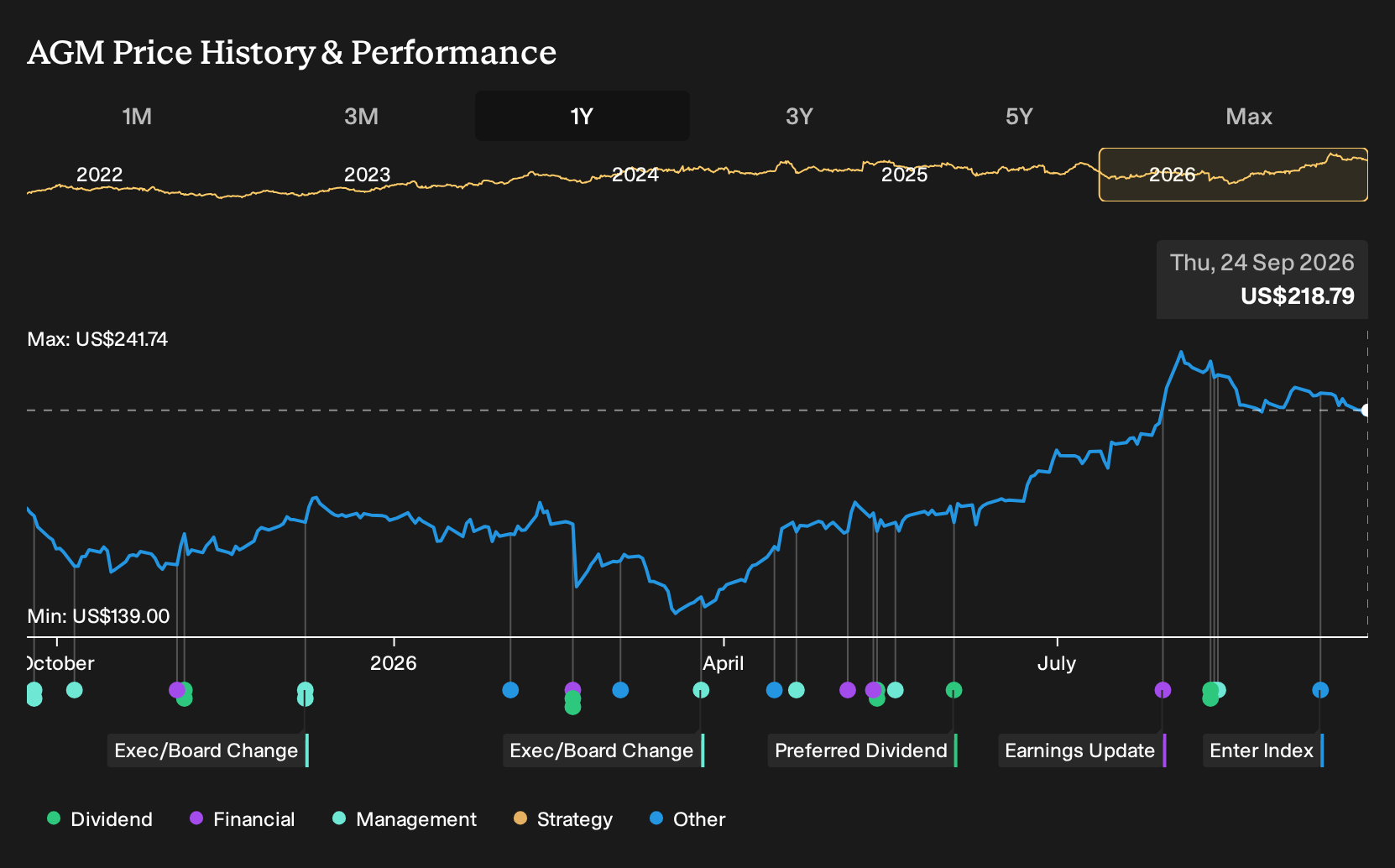This screenshot has height=868, width=1395.
Task: Select the 1Y time range tab
Action: (x=583, y=117)
